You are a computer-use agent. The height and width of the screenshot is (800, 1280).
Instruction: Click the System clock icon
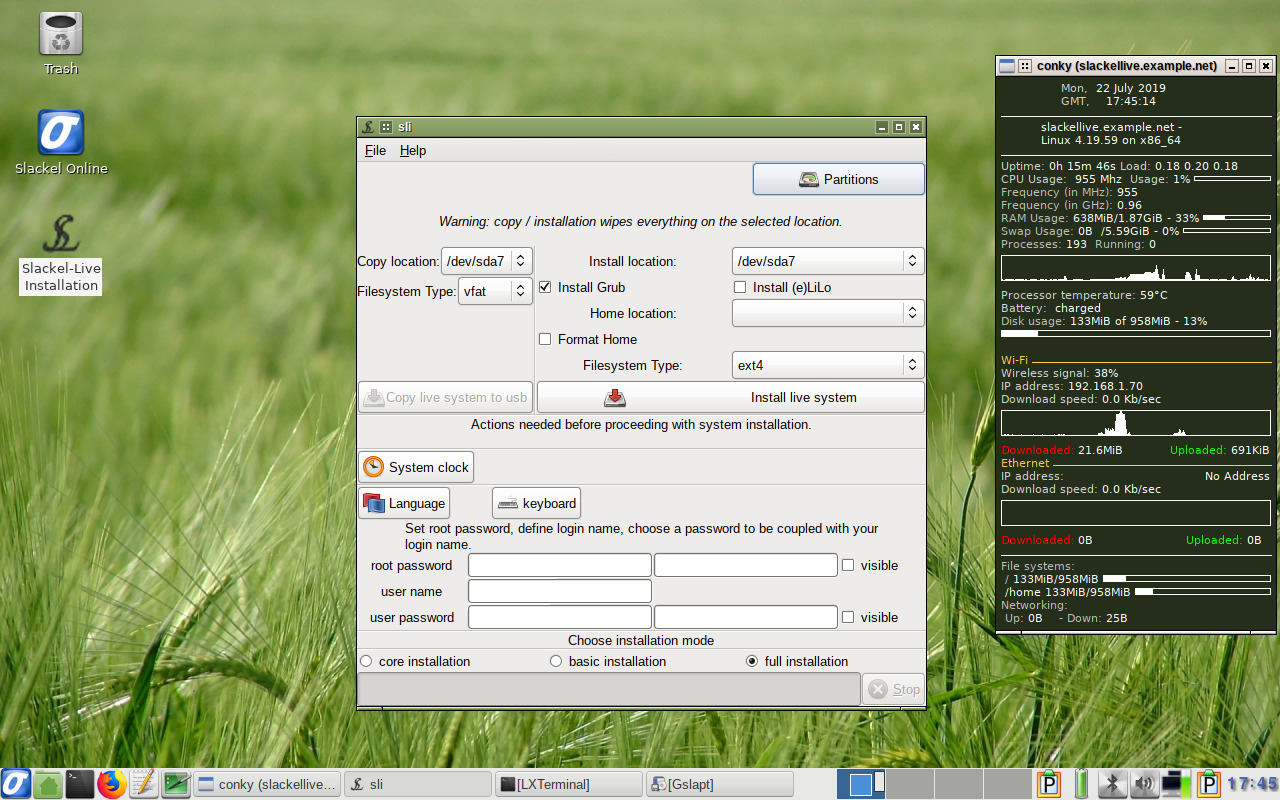(x=415, y=466)
